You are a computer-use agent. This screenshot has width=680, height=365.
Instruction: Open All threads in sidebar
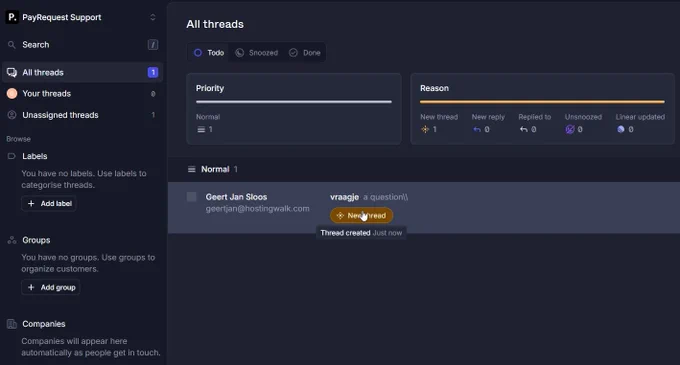82,72
